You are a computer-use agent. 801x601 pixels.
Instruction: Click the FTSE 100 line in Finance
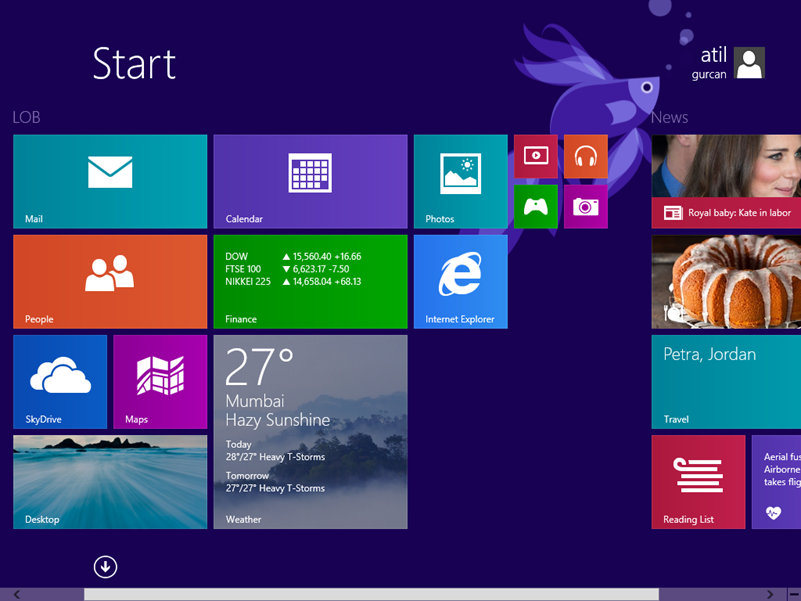click(x=287, y=269)
